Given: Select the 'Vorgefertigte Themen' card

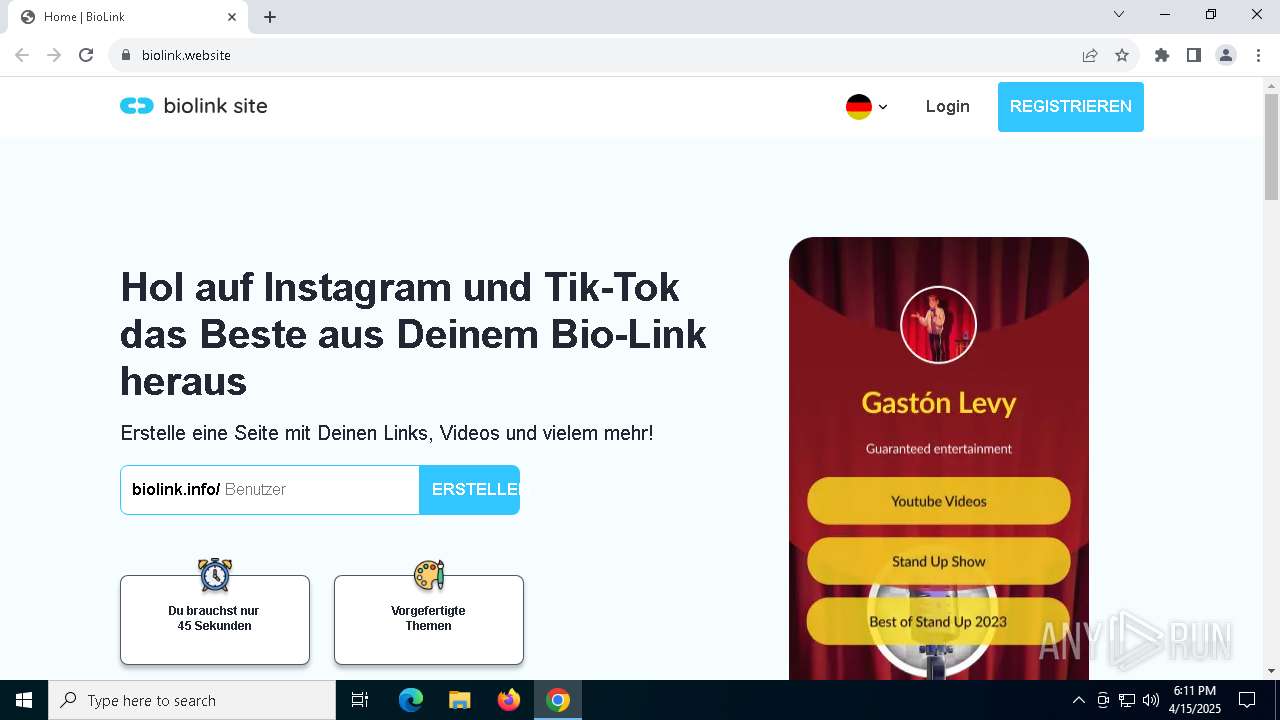Looking at the screenshot, I should point(429,620).
